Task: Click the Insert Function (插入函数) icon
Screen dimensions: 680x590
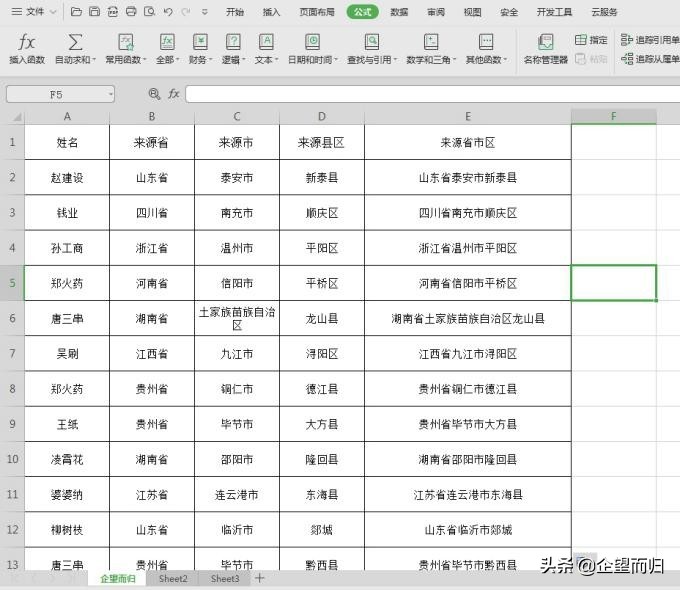Action: [x=27, y=43]
